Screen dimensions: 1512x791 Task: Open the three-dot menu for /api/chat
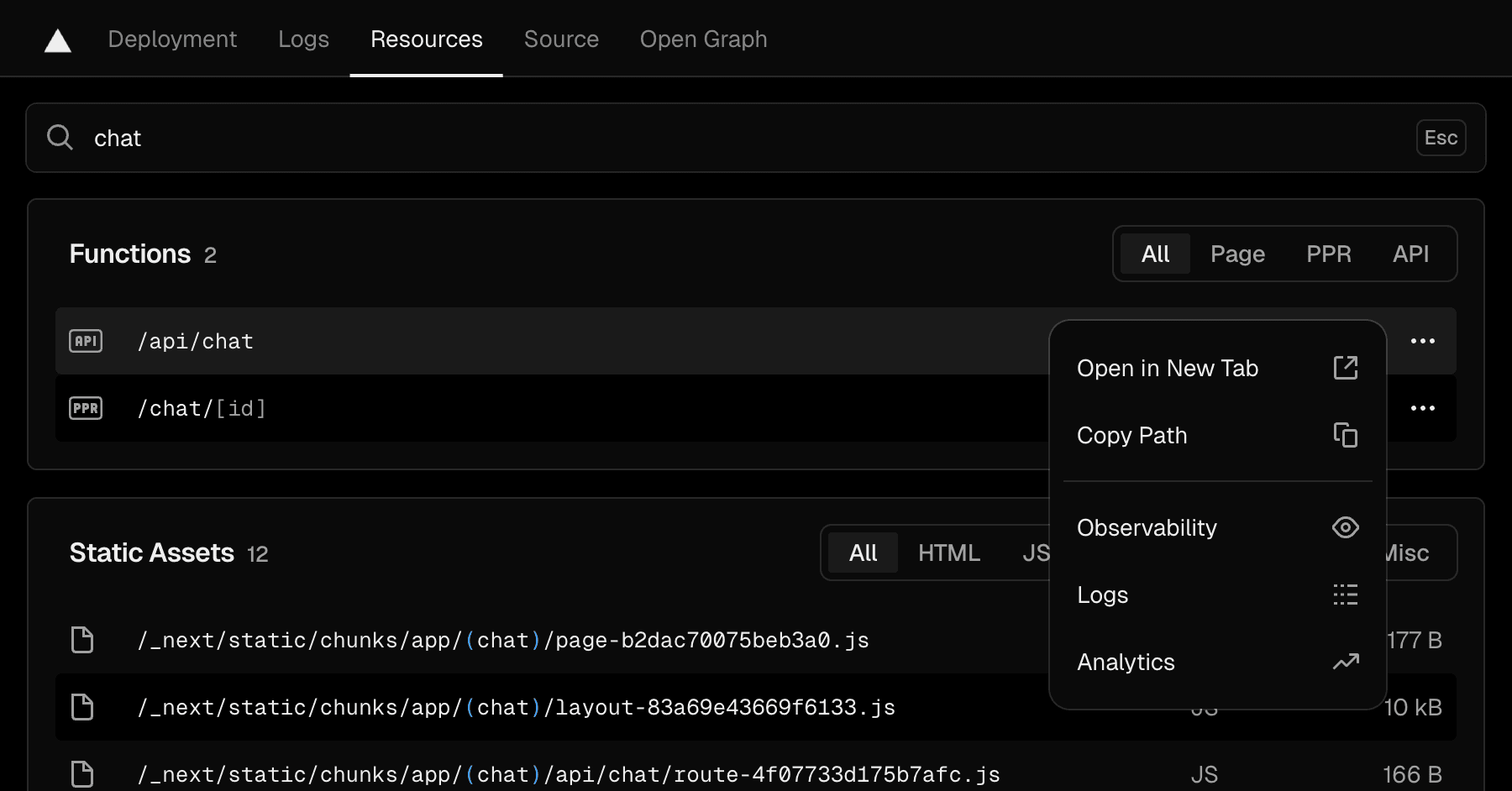point(1422,341)
